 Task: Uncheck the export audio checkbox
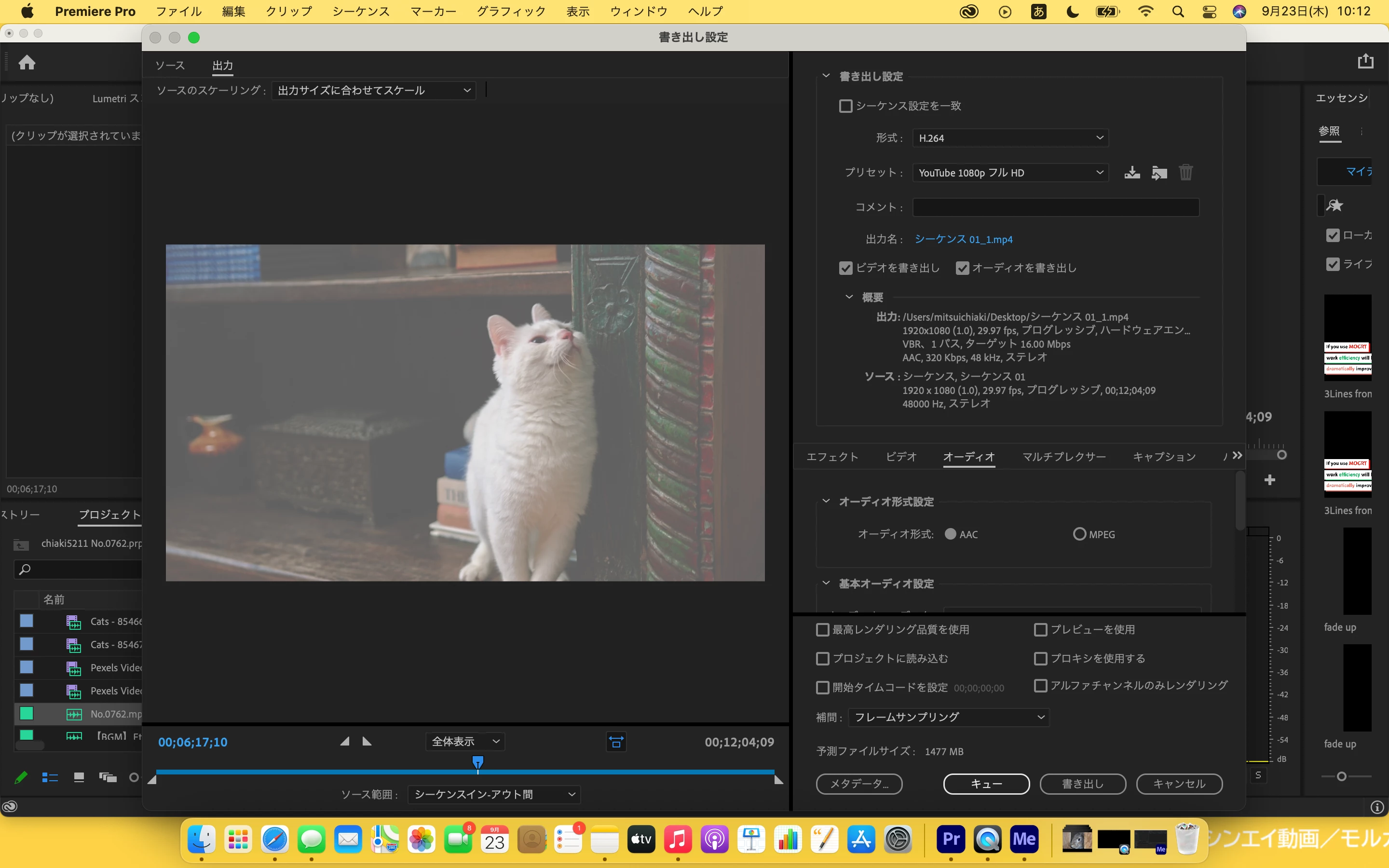[x=962, y=268]
